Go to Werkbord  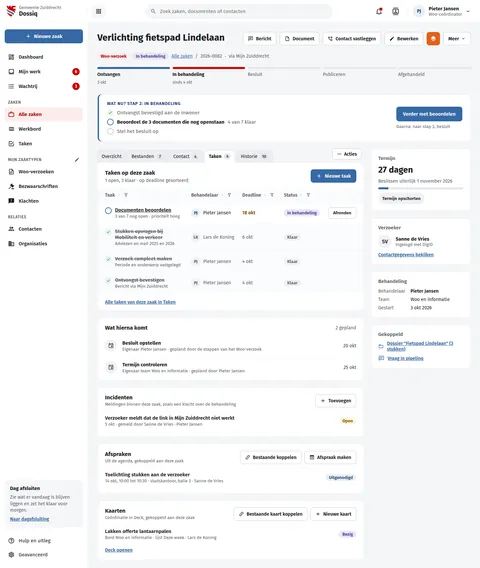[x=43, y=129]
